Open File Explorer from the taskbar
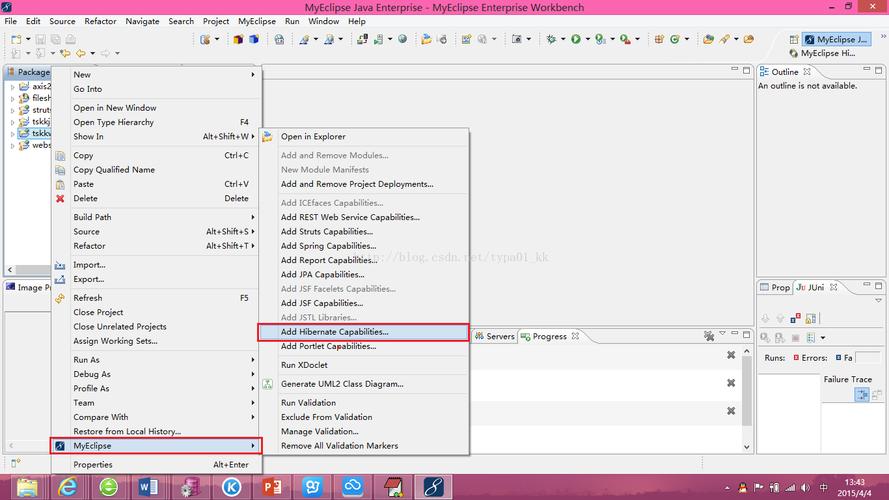This screenshot has width=889, height=500. pyautogui.click(x=27, y=487)
